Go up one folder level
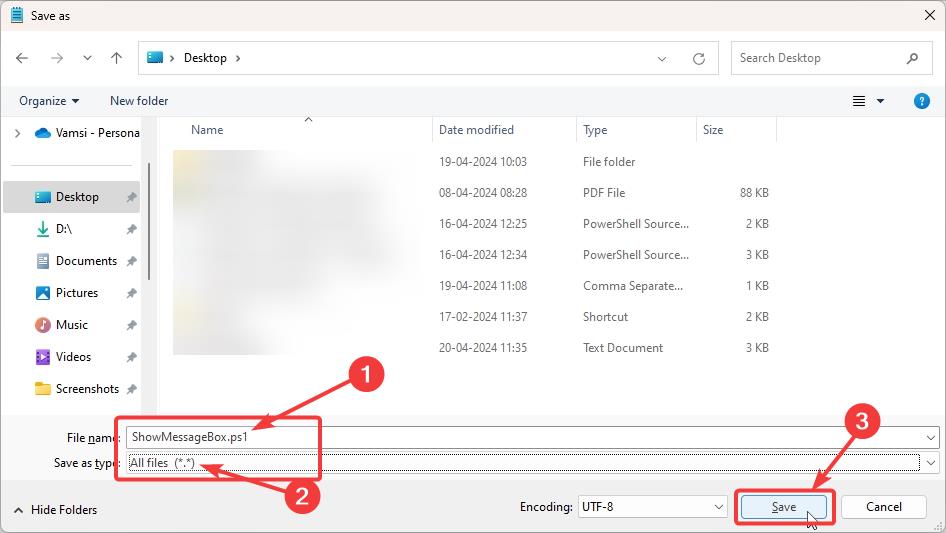This screenshot has height=533, width=946. tap(116, 58)
